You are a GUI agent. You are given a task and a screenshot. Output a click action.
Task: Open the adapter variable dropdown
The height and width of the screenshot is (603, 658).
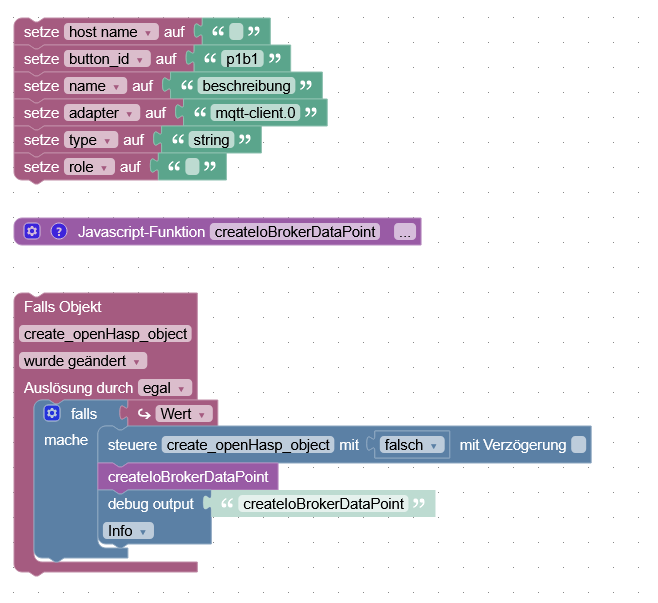tap(102, 112)
